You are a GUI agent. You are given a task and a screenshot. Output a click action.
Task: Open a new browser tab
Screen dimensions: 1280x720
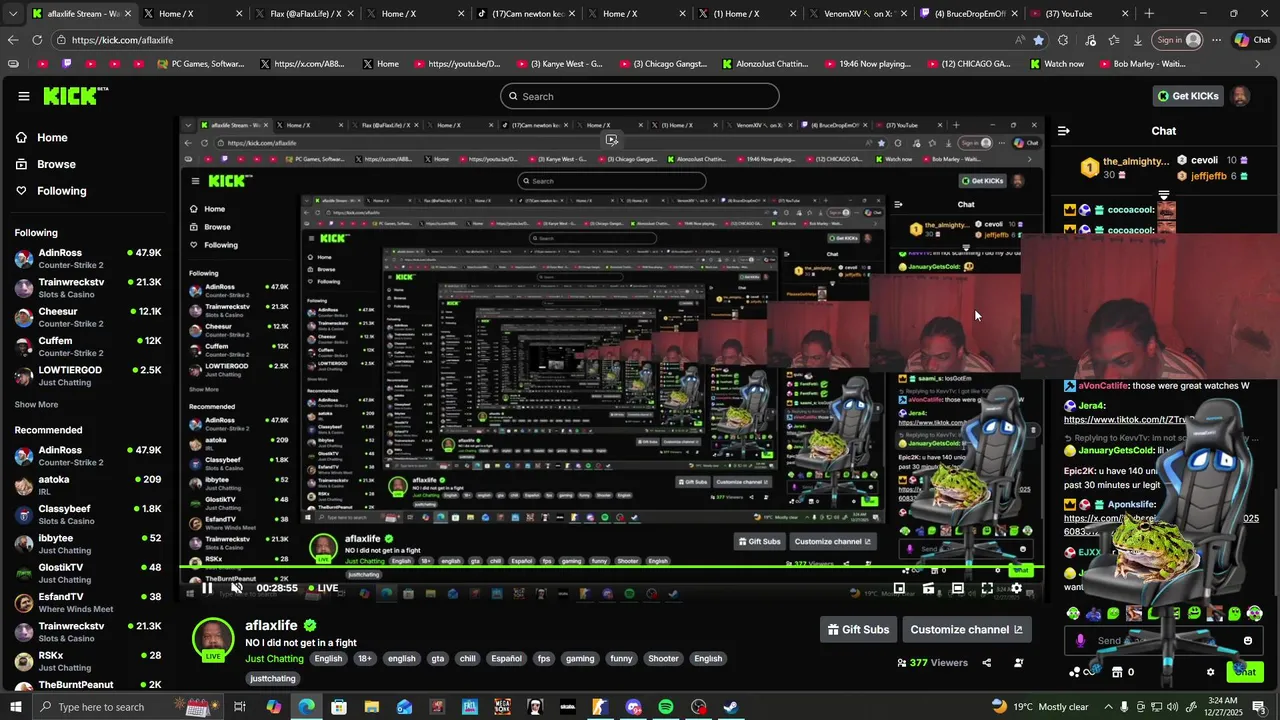(x=1149, y=14)
